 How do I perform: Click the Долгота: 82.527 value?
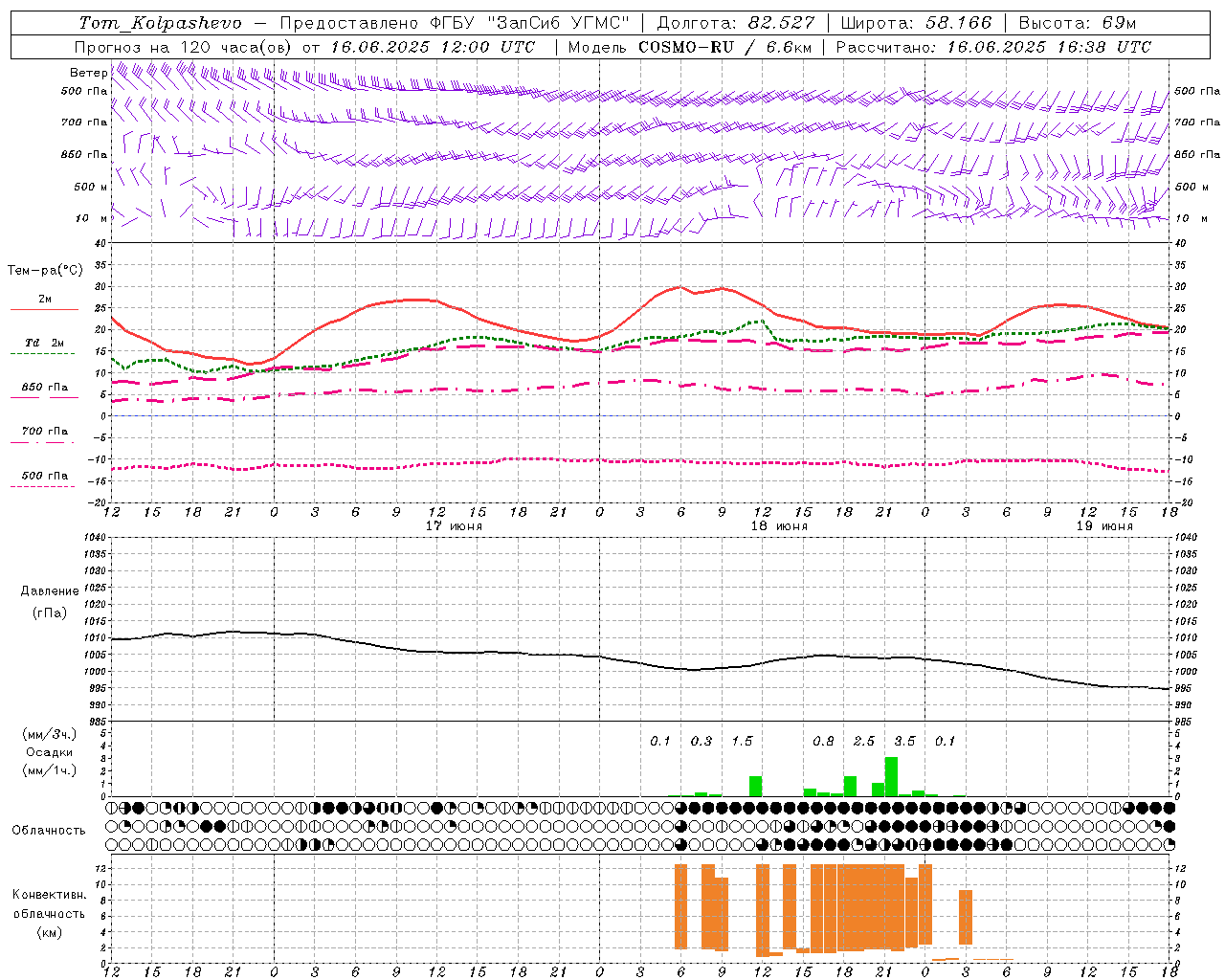point(736,23)
